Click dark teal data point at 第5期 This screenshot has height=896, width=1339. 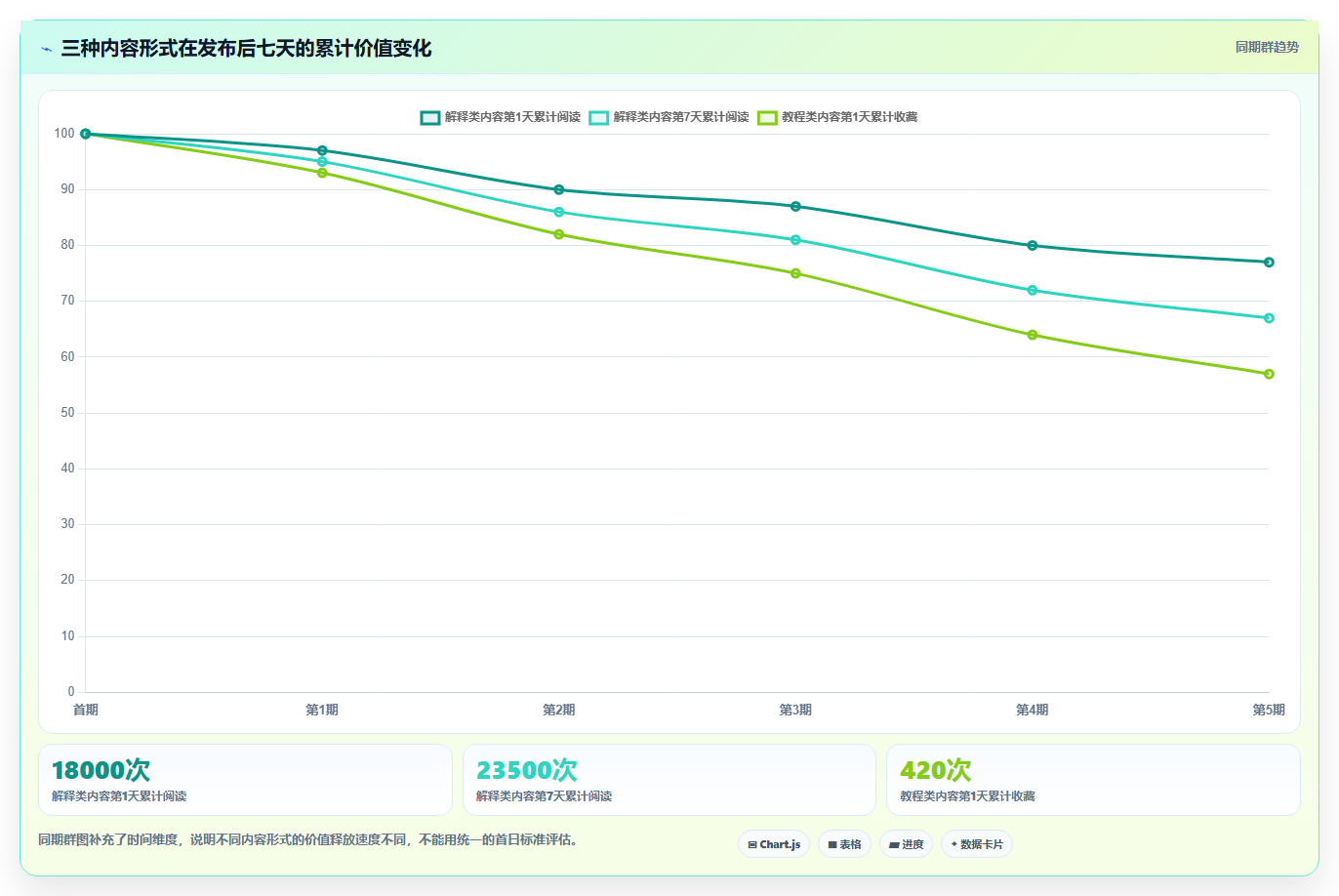pyautogui.click(x=1269, y=262)
